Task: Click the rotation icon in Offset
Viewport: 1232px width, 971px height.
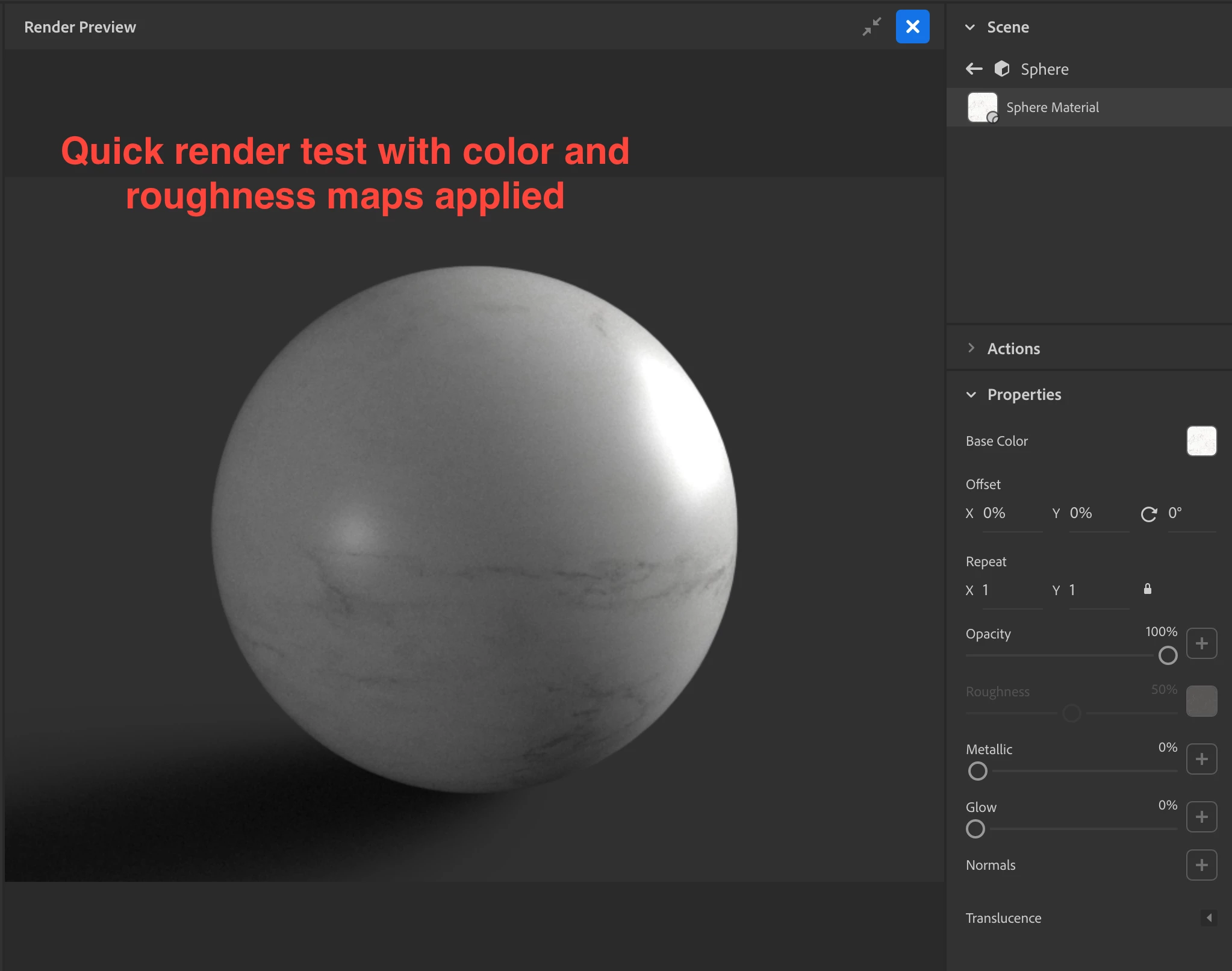Action: (x=1148, y=514)
